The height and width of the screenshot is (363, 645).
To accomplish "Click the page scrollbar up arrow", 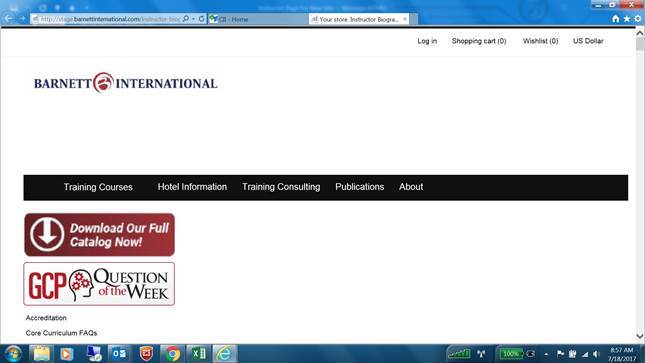I will click(x=640, y=33).
